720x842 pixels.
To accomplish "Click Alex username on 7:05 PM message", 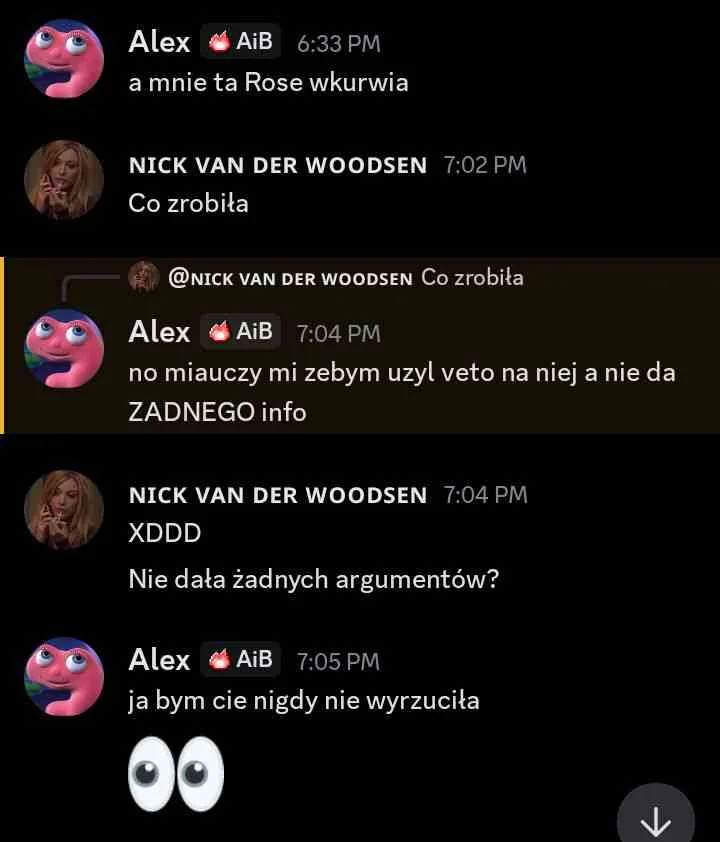I will (159, 659).
